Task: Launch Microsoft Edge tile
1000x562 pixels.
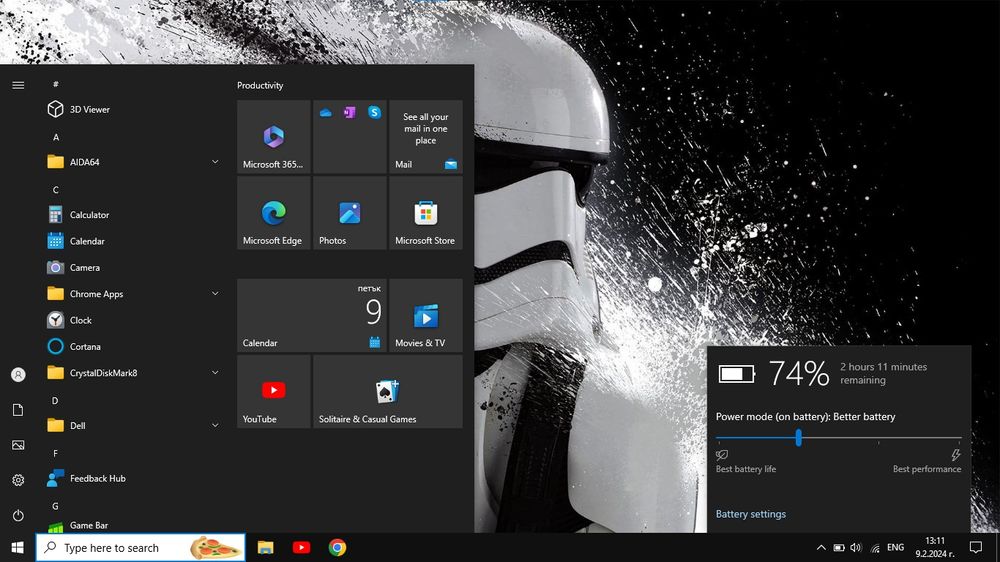Action: pyautogui.click(x=274, y=213)
